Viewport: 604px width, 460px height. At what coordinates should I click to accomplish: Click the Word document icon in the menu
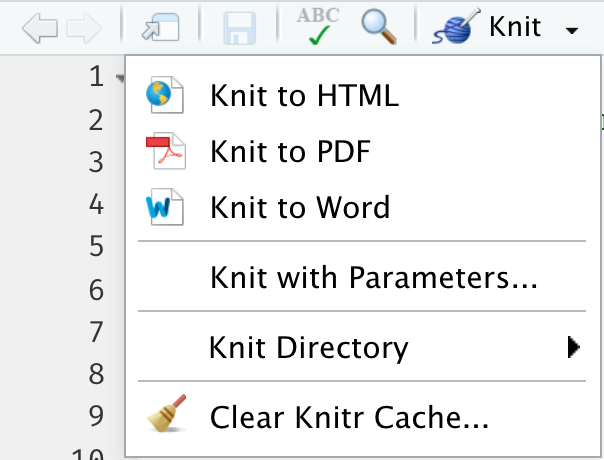[162, 207]
